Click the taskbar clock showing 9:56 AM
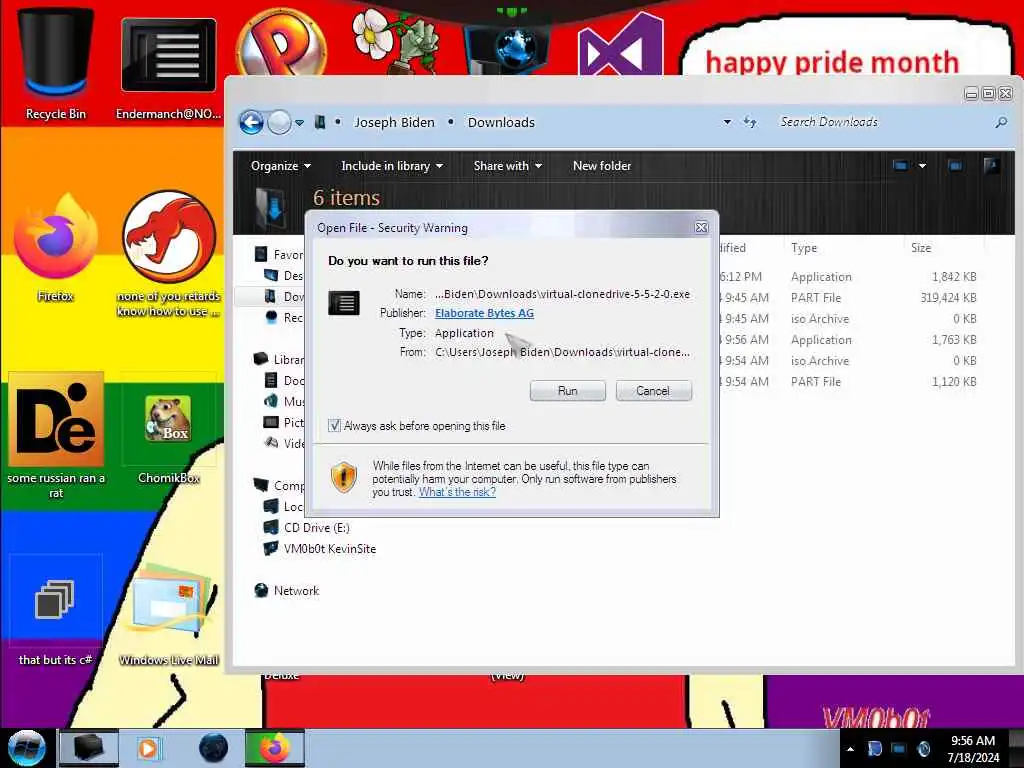Image resolution: width=1024 pixels, height=768 pixels. [x=973, y=749]
